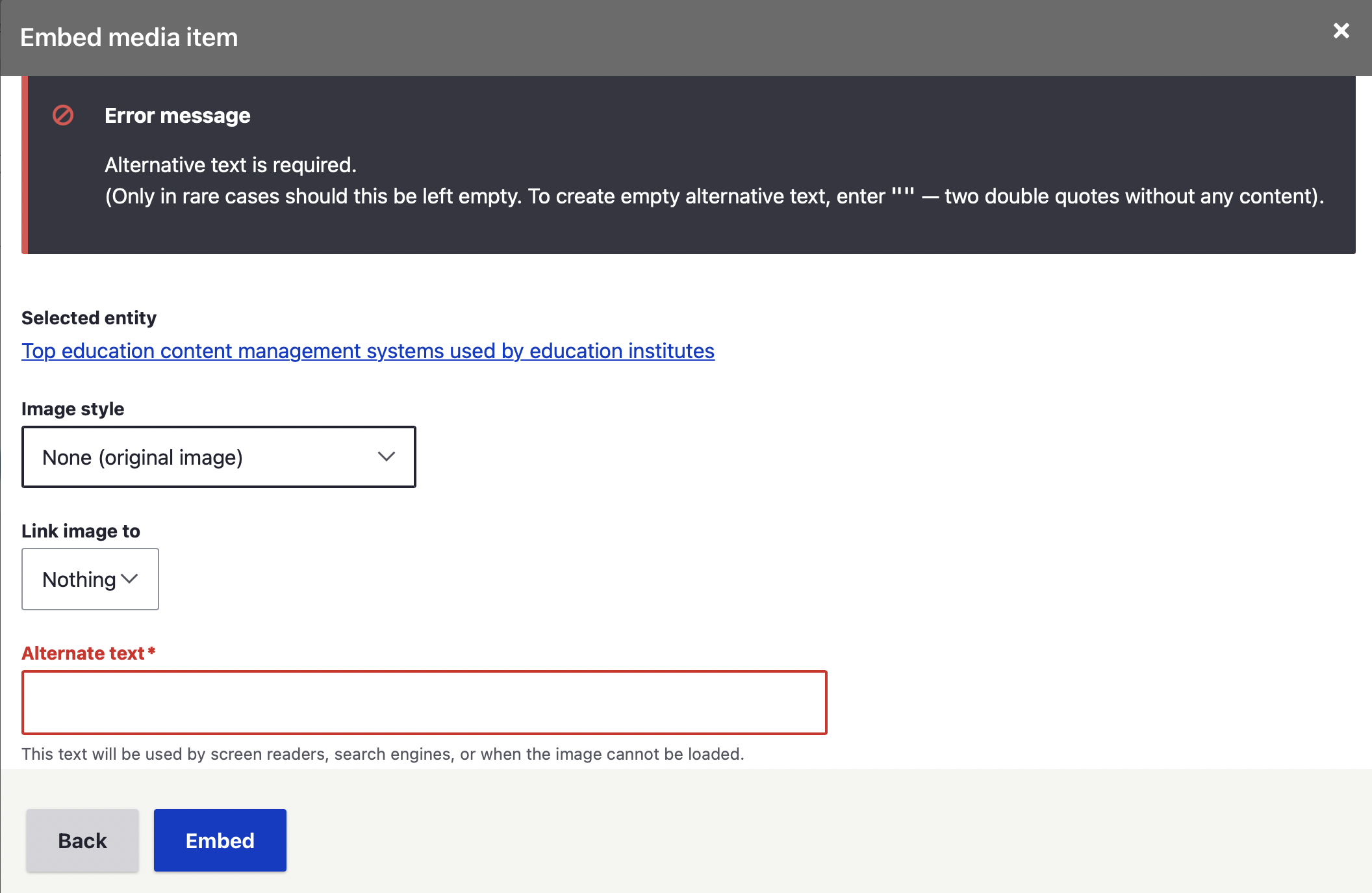Image resolution: width=1372 pixels, height=893 pixels.
Task: Open the Top education content management systems link
Action: pyautogui.click(x=367, y=351)
